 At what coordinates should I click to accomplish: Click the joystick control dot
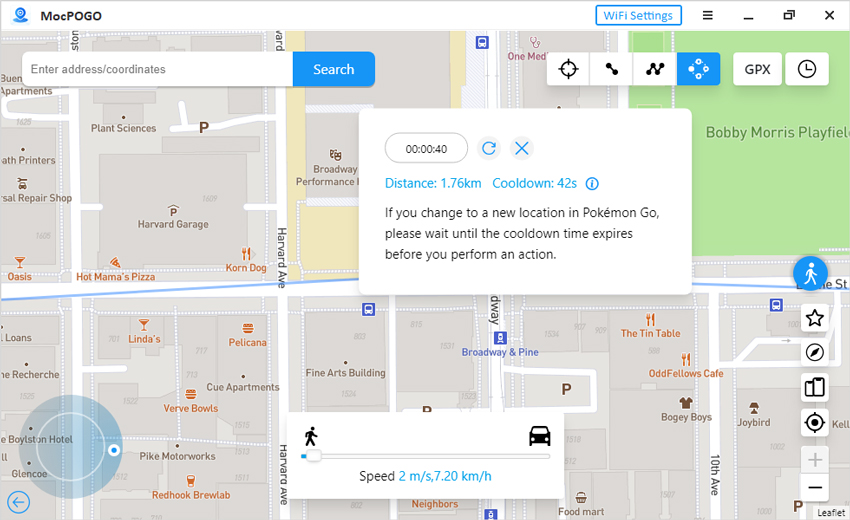click(114, 450)
